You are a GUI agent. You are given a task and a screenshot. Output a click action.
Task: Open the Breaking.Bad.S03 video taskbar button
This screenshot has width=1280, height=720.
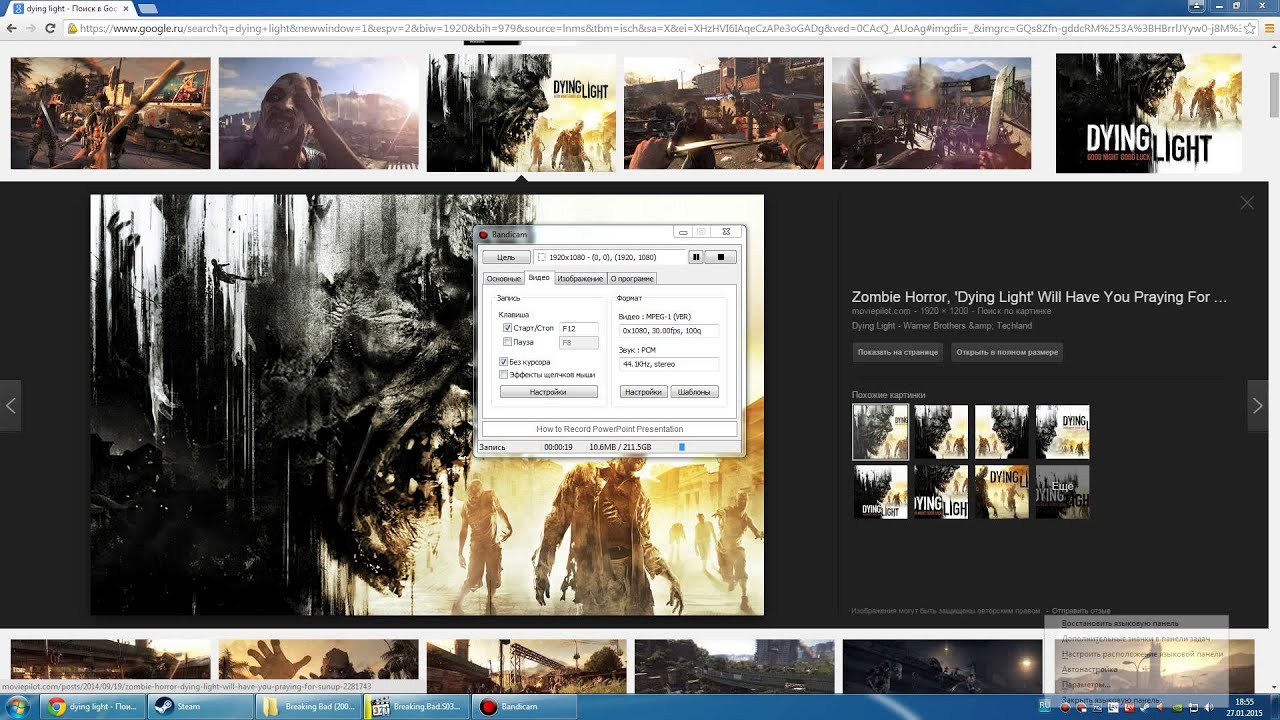point(415,706)
